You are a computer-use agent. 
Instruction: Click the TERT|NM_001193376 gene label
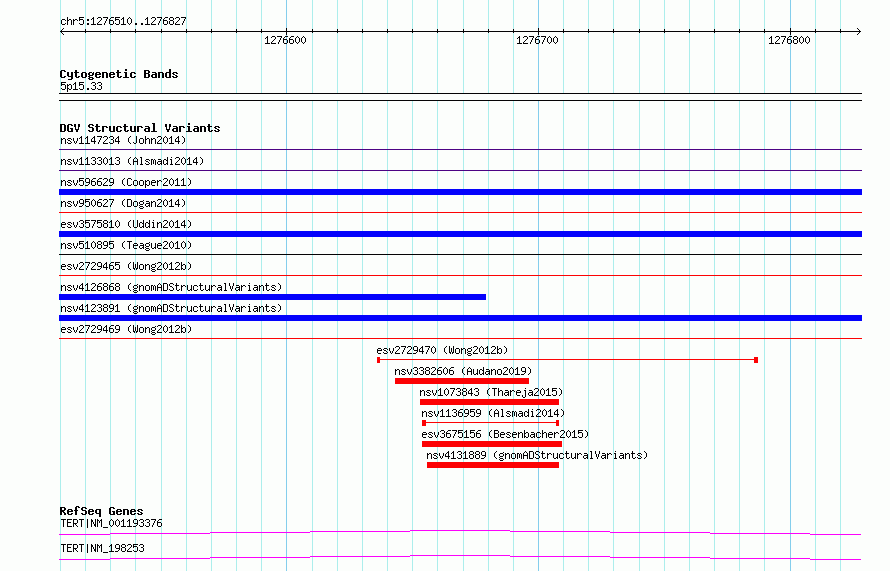[111, 523]
